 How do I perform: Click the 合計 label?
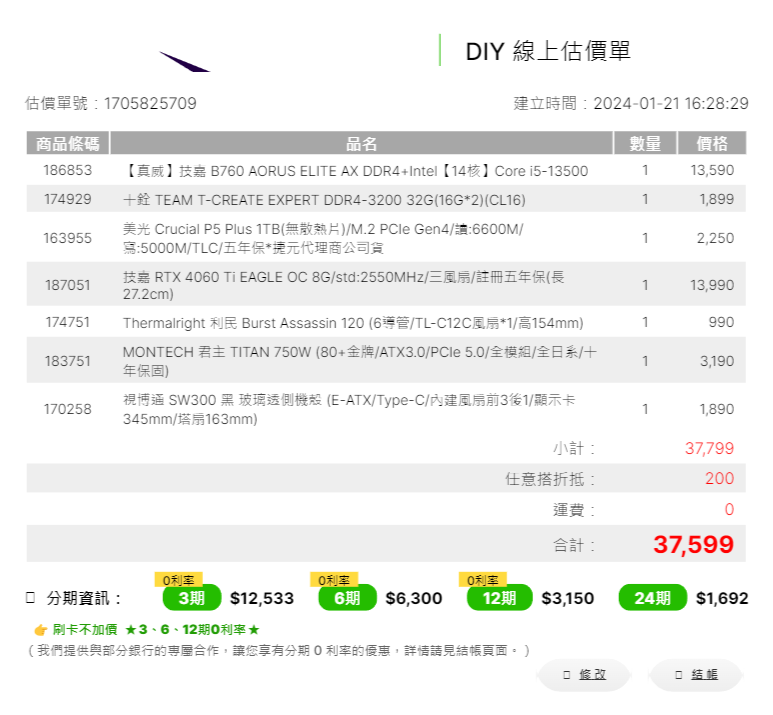[x=574, y=545]
